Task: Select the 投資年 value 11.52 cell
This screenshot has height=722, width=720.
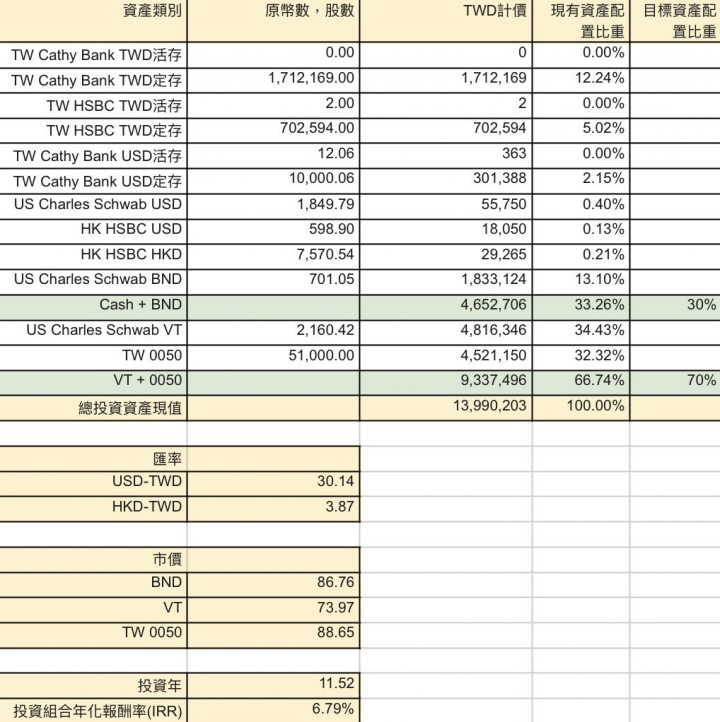Action: [x=273, y=686]
